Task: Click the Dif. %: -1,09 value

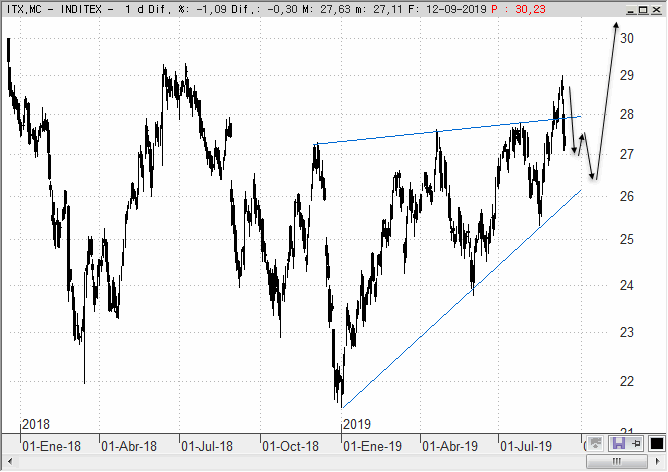Action: coord(187,9)
